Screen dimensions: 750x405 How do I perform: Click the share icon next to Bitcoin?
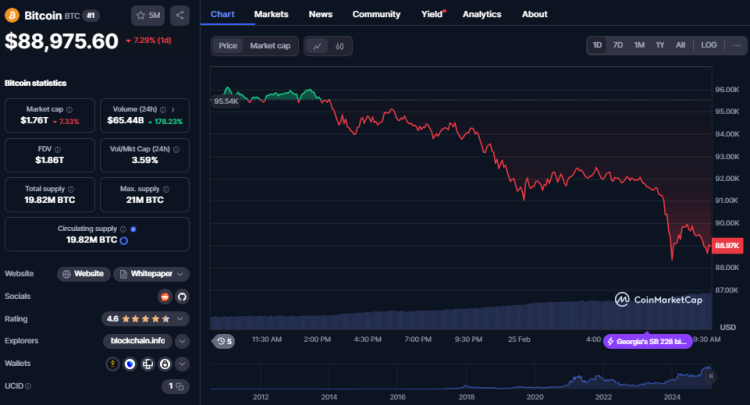pyautogui.click(x=179, y=15)
